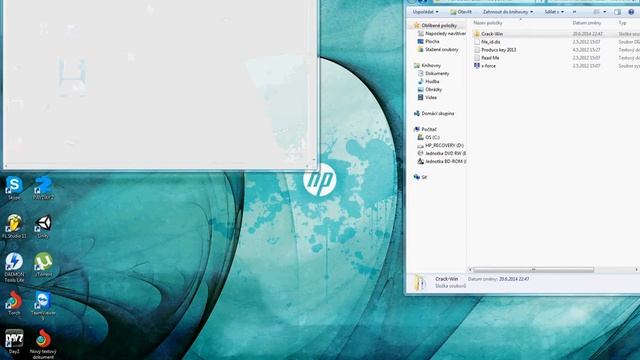Open the Uspořádat dropdown menu
The width and height of the screenshot is (640, 360).
[425, 12]
